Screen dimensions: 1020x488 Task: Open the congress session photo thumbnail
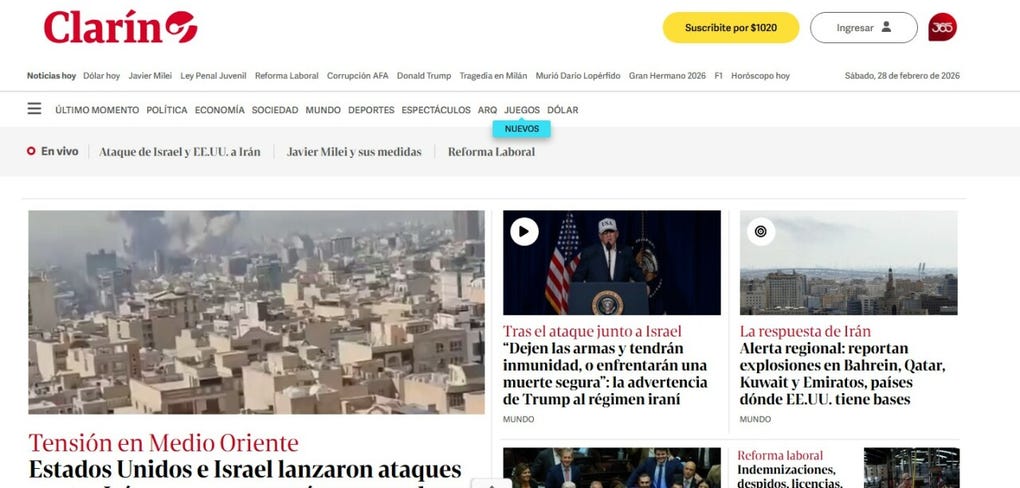tap(611, 468)
